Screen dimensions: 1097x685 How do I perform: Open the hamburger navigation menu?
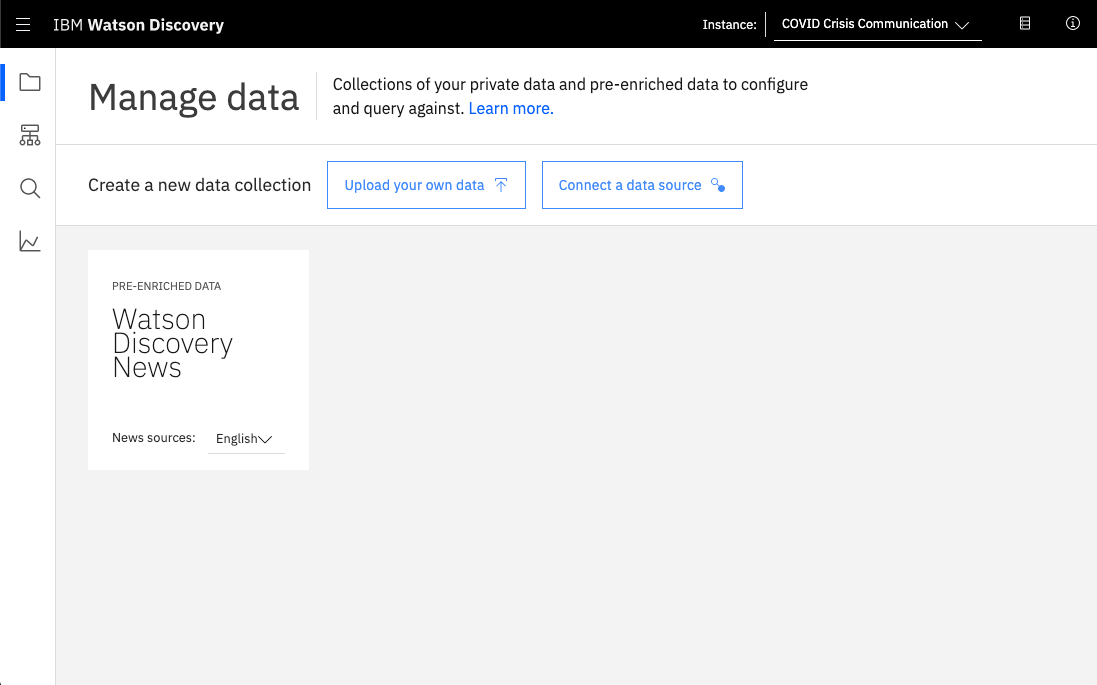click(x=23, y=24)
